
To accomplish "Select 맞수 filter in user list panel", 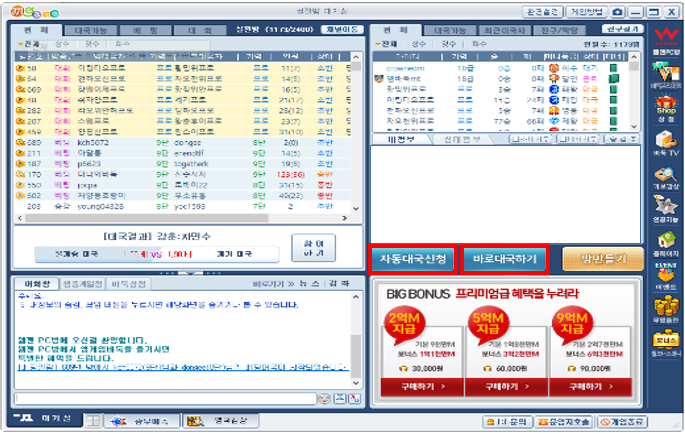I will 449,44.
